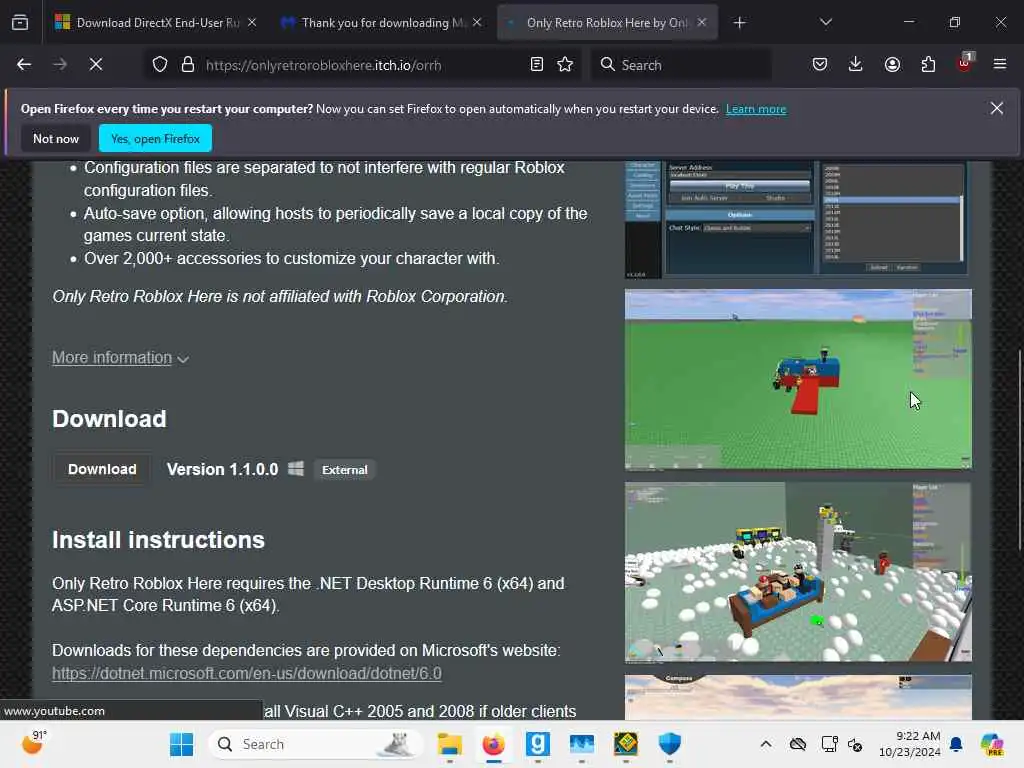The image size is (1024, 768).
Task: Open tracking protection shield in address bar
Action: [160, 65]
